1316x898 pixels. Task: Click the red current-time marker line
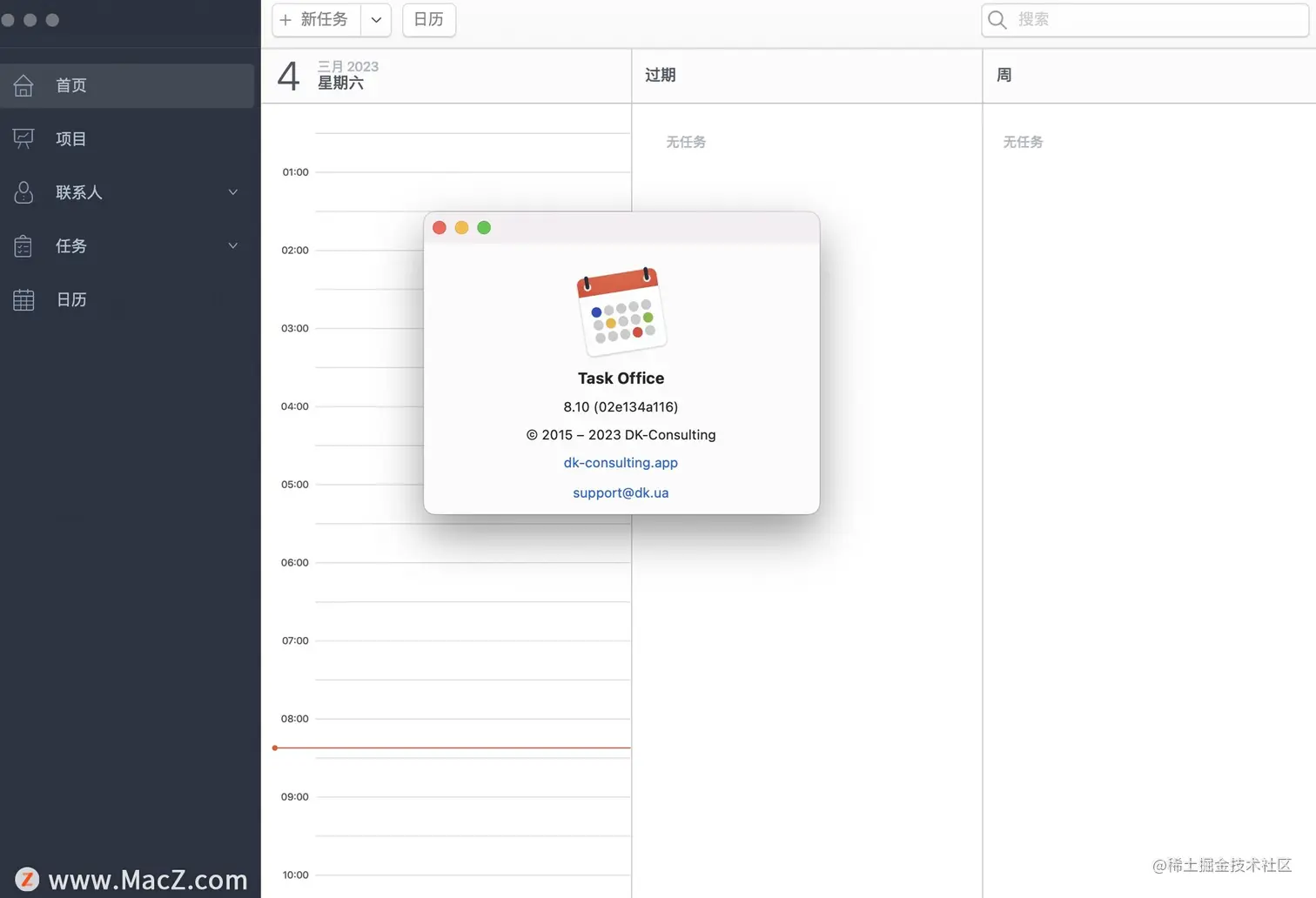(x=451, y=747)
